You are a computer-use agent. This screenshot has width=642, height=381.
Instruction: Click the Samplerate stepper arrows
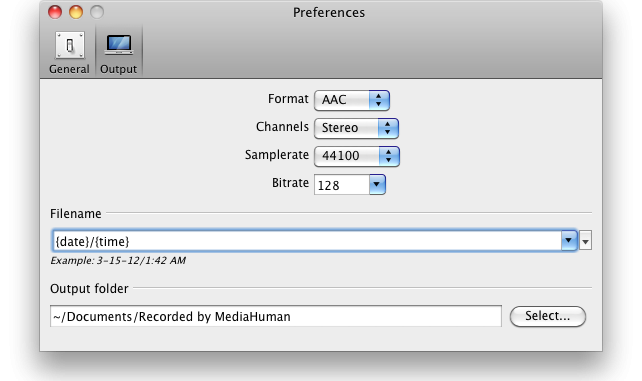click(x=389, y=156)
